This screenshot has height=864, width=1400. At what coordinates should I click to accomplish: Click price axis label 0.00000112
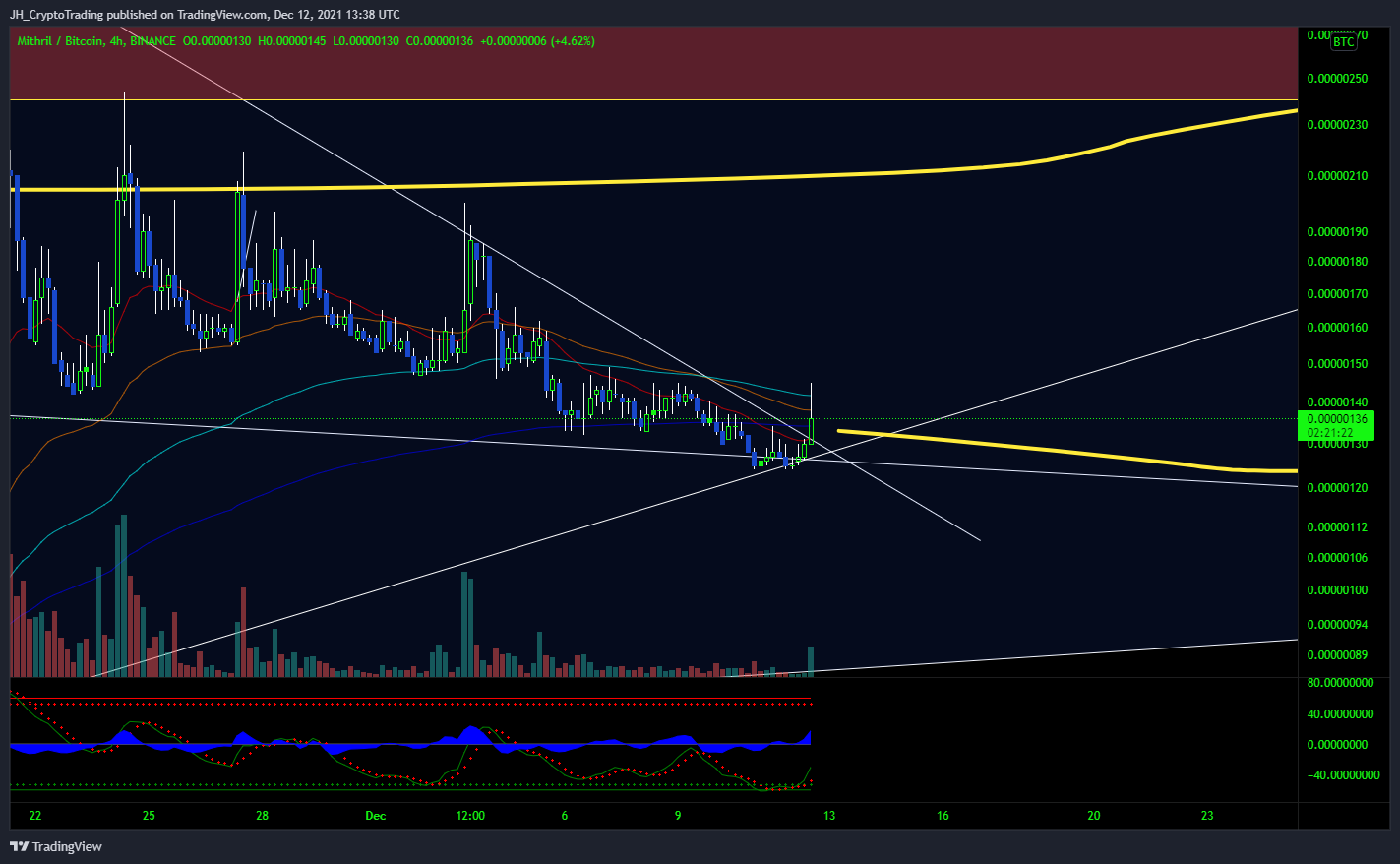1337,527
